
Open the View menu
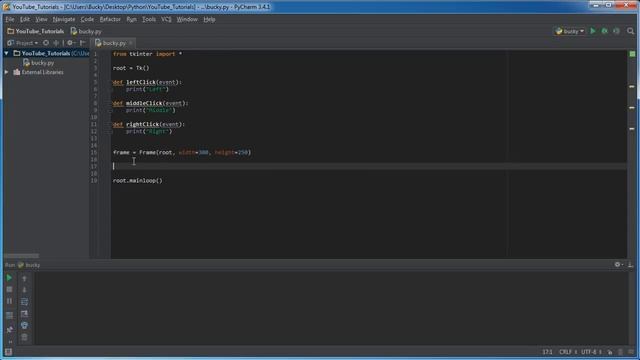[41, 19]
